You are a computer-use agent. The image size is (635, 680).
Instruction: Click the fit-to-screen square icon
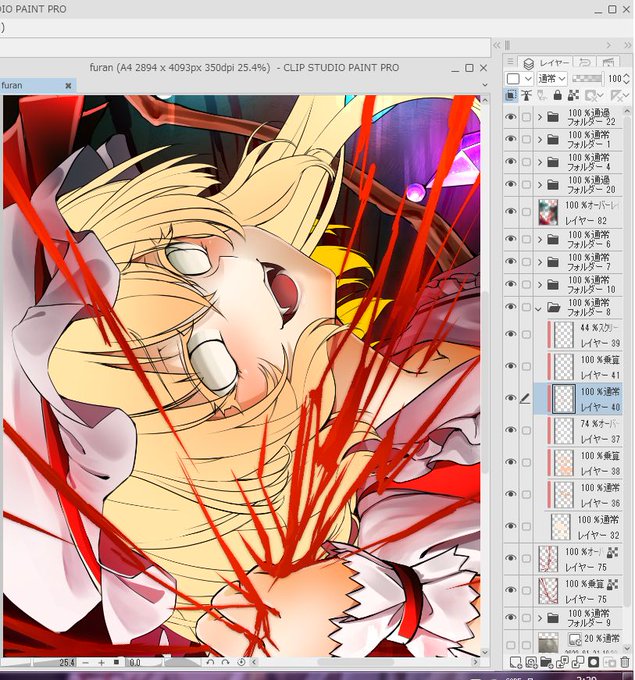coord(116,663)
